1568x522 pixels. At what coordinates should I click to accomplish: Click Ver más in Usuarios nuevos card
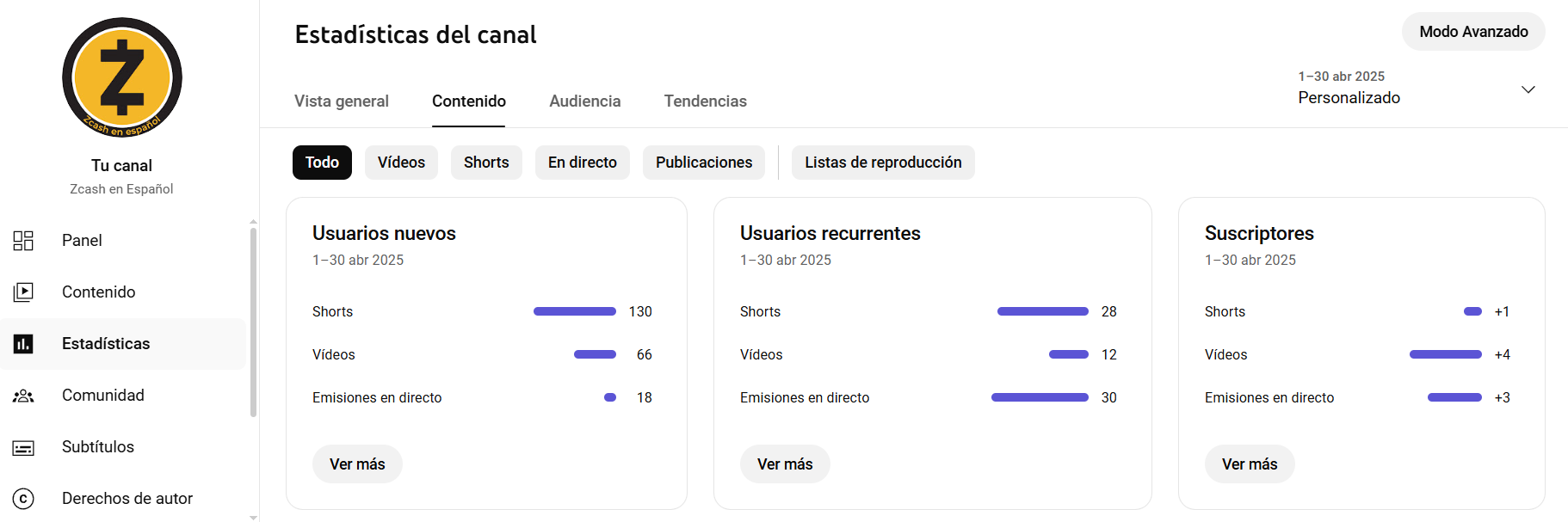357,464
